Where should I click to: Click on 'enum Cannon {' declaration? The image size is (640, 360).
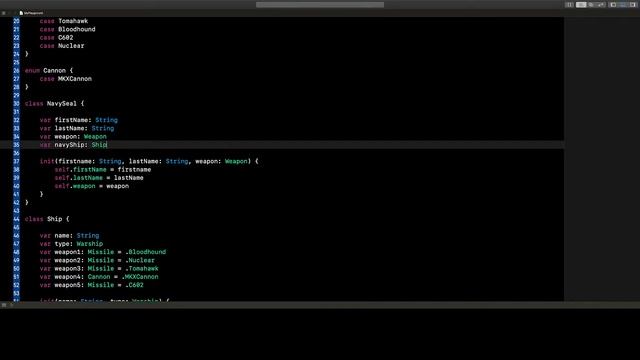pos(49,71)
